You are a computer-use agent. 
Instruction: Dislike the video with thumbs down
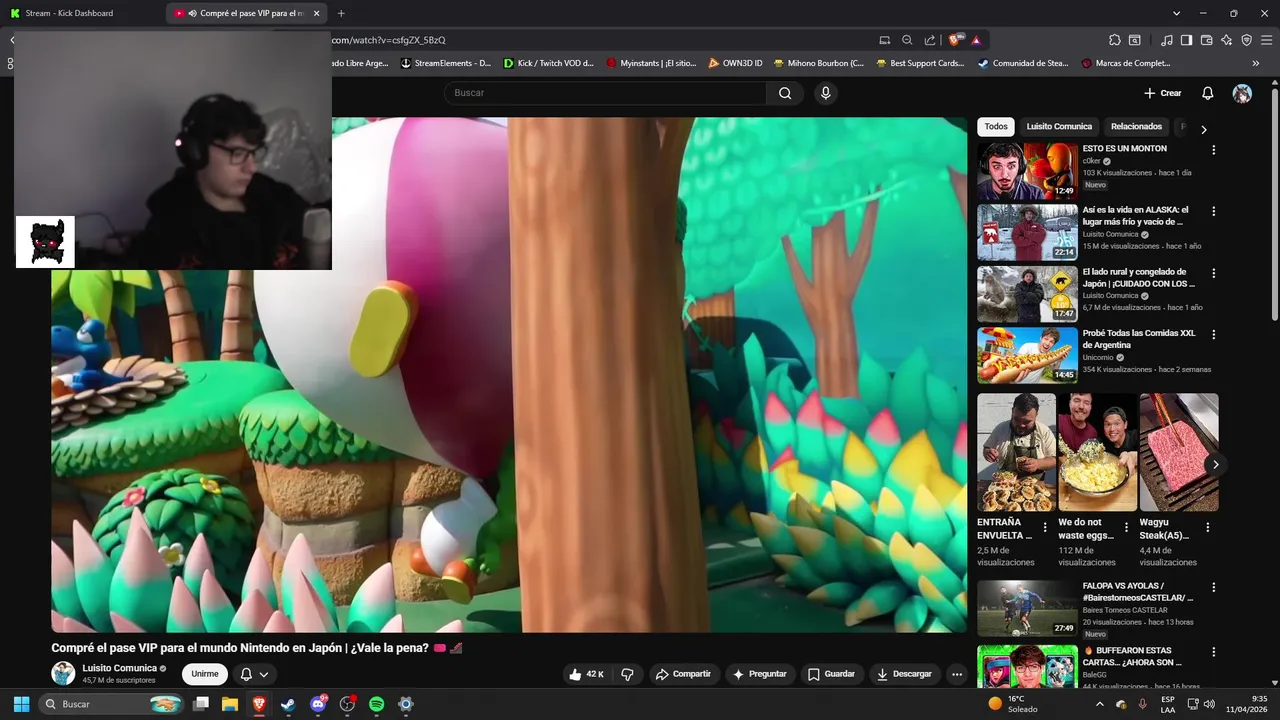click(x=628, y=674)
